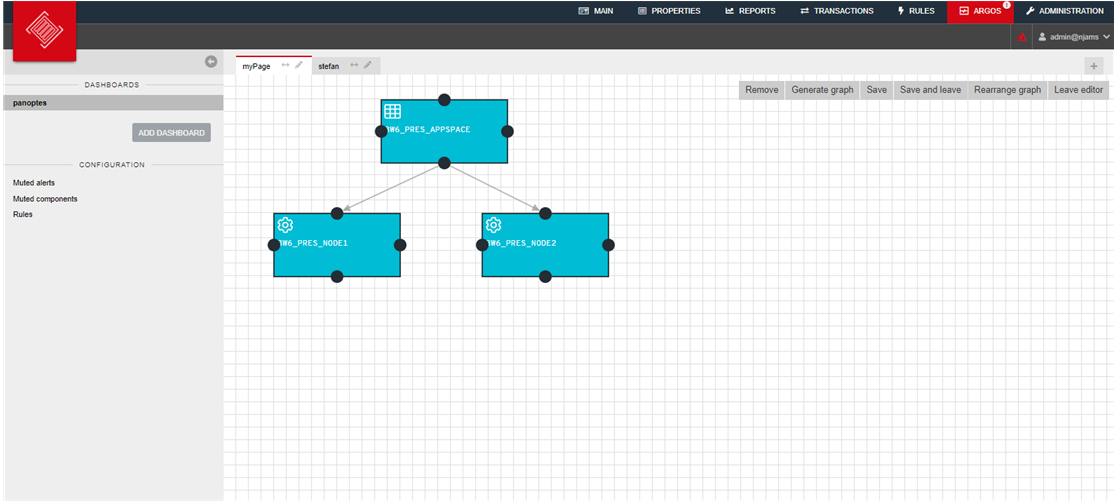1117x502 pixels.
Task: Click right connector dot of BW6_PRES_APPSPACE
Action: click(x=507, y=131)
